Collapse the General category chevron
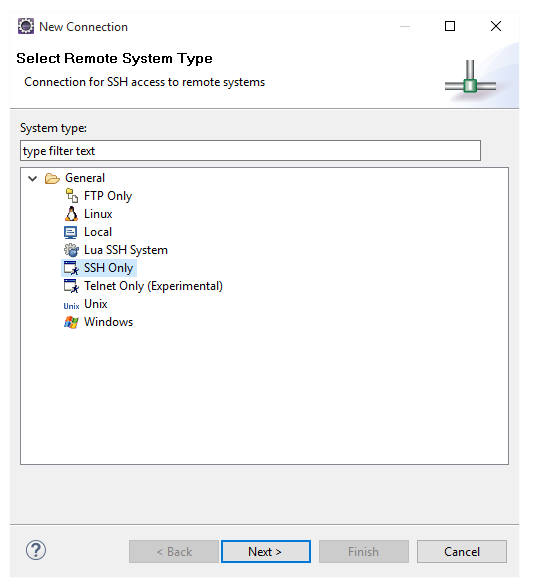This screenshot has height=587, width=533. [33, 179]
